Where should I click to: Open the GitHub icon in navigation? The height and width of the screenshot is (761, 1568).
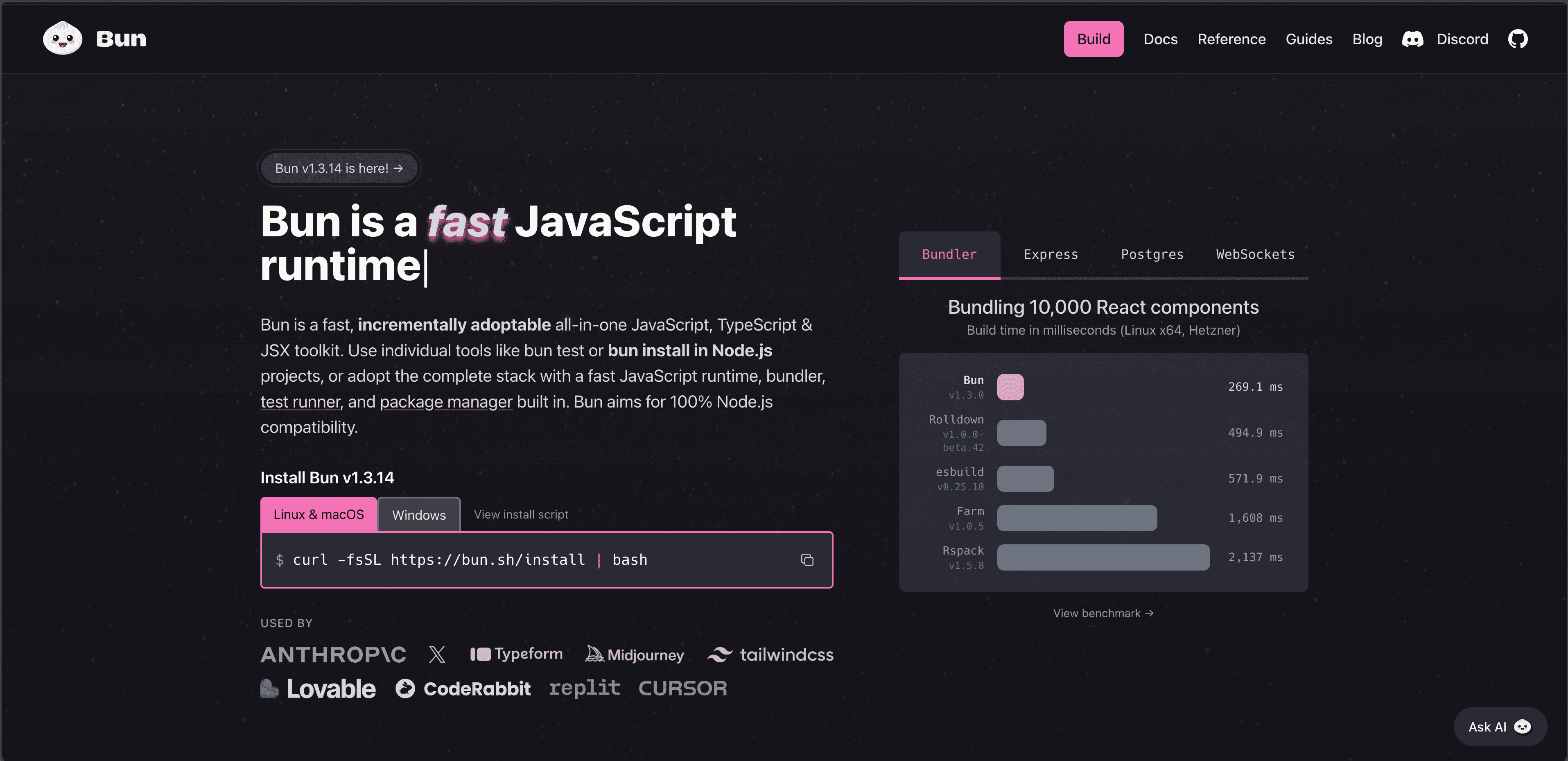(1518, 39)
